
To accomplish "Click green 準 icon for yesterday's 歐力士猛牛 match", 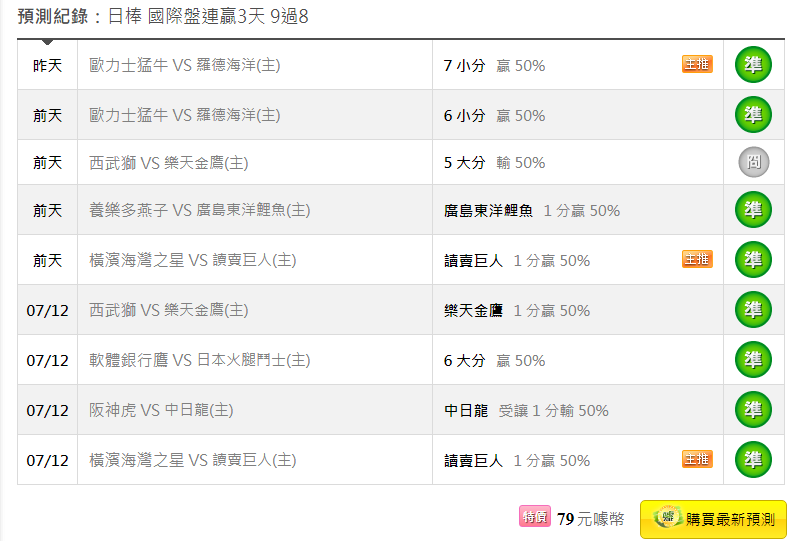I will (753, 65).
